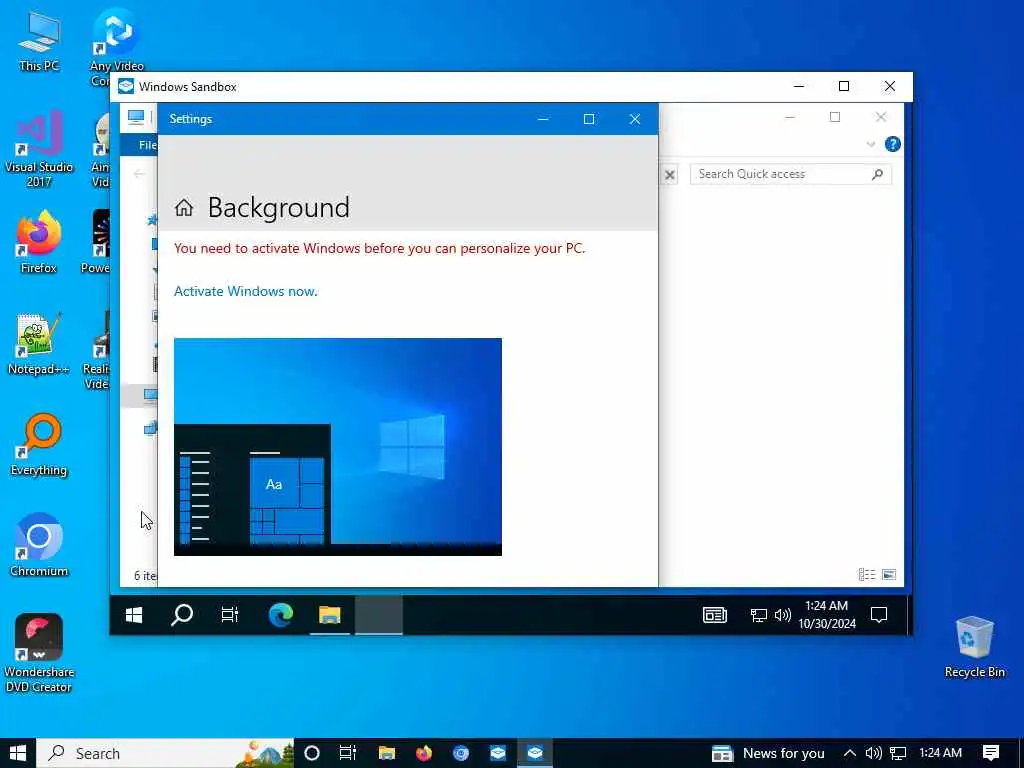Screen dimensions: 1024x768
Task: Open sandbox Task View button
Action: pos(230,615)
